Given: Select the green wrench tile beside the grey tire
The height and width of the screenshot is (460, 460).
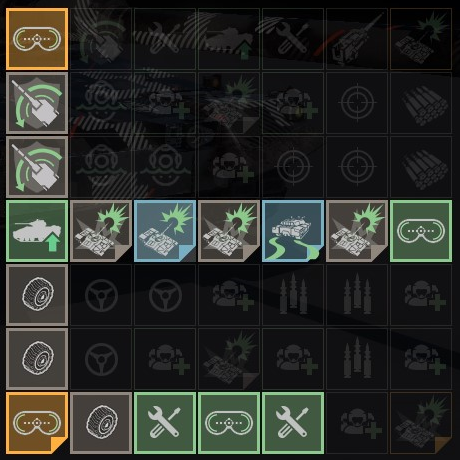Looking at the screenshot, I should pos(165,423).
